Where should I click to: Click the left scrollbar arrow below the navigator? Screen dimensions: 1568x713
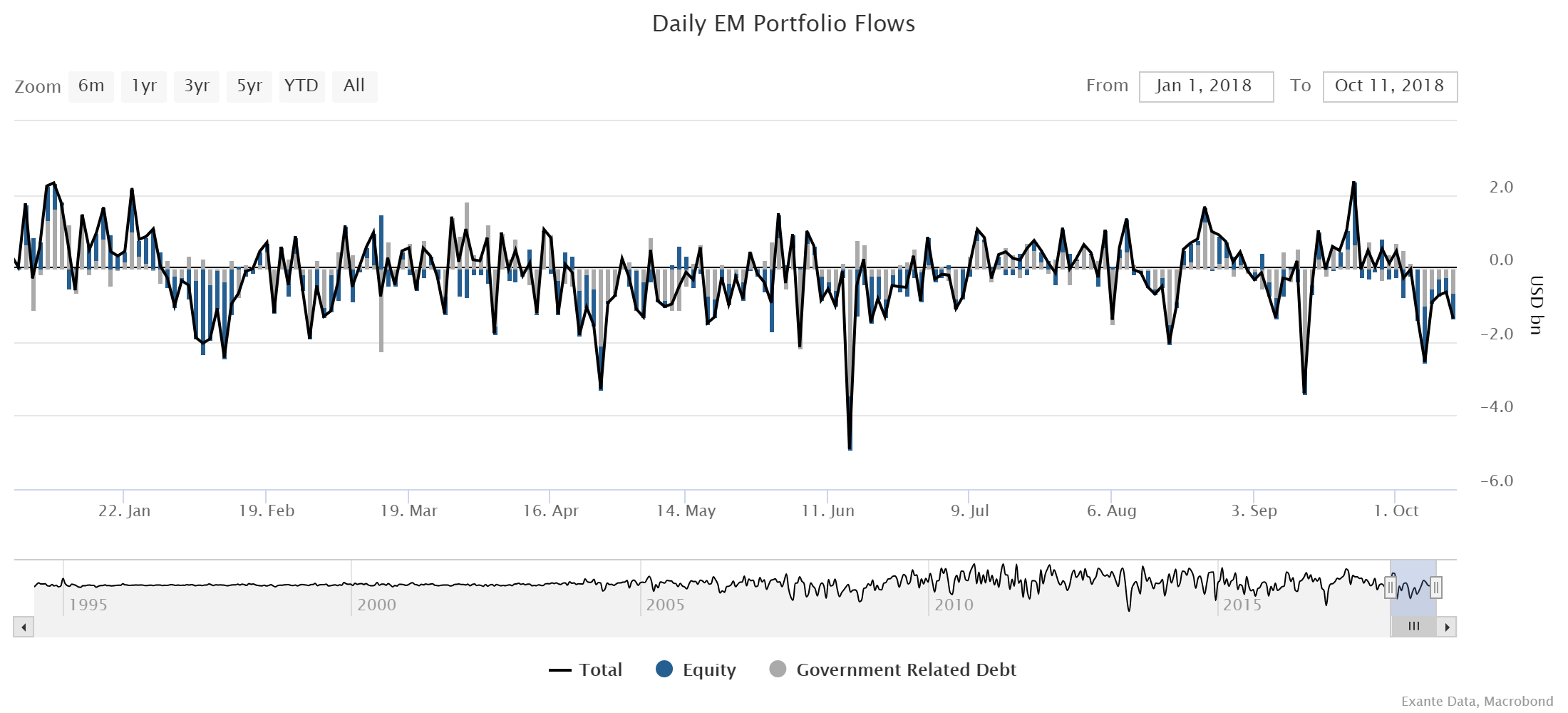24,628
